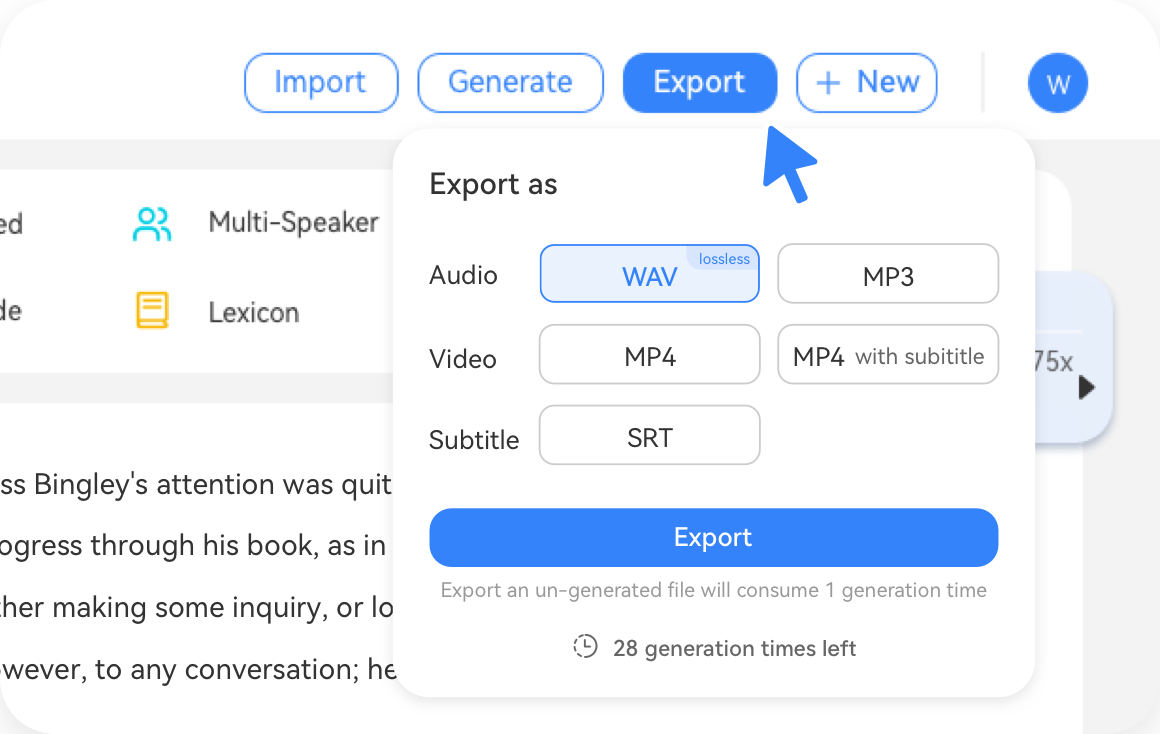Select SRT subtitle export format
The width and height of the screenshot is (1160, 734).
click(x=649, y=434)
